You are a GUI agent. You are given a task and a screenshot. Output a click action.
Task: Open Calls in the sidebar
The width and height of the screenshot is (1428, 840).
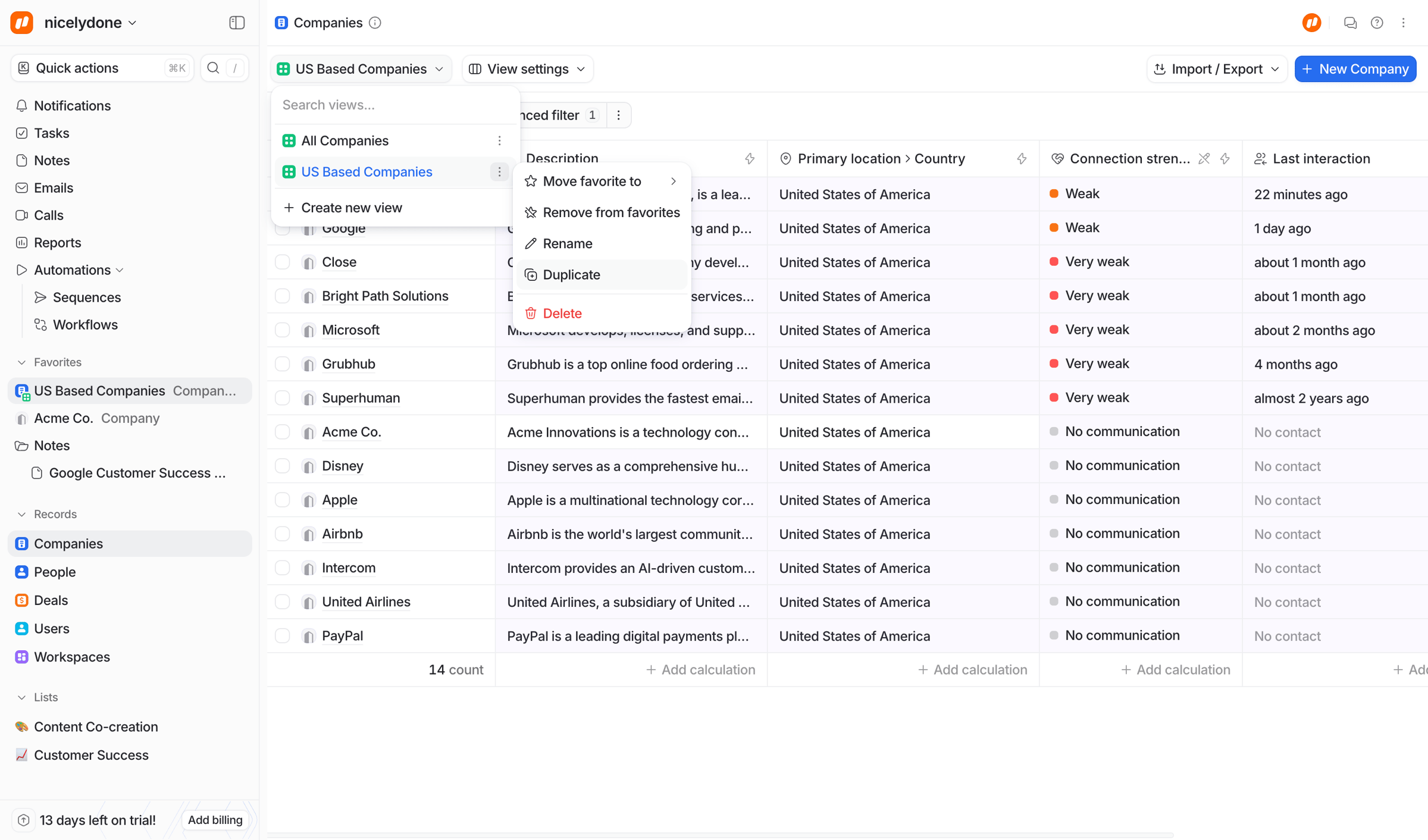click(x=49, y=215)
